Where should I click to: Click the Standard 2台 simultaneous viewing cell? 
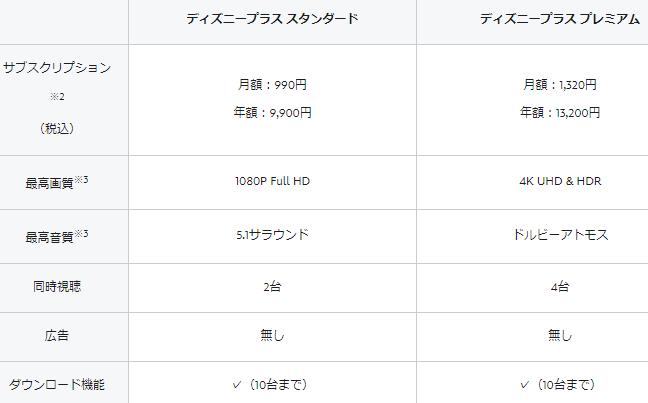pos(272,286)
